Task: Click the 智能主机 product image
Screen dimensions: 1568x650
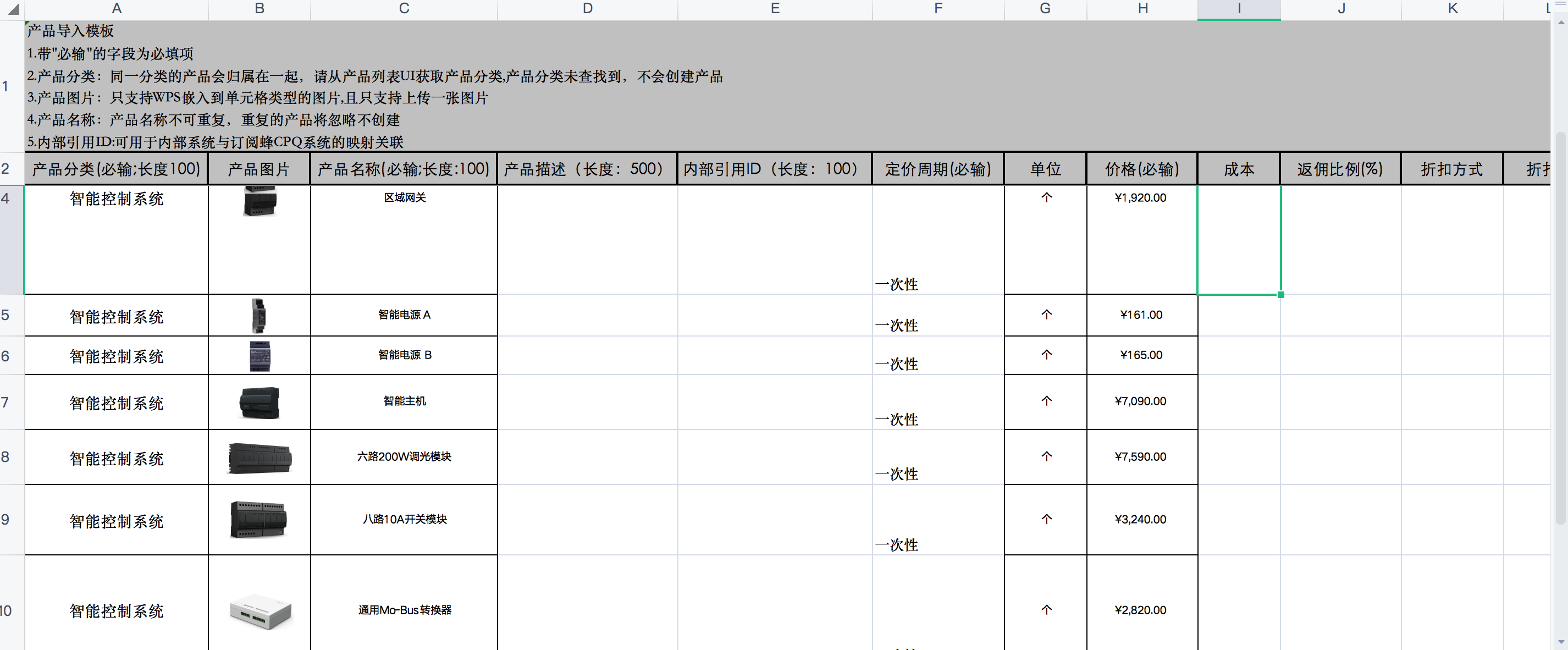Action: point(260,403)
